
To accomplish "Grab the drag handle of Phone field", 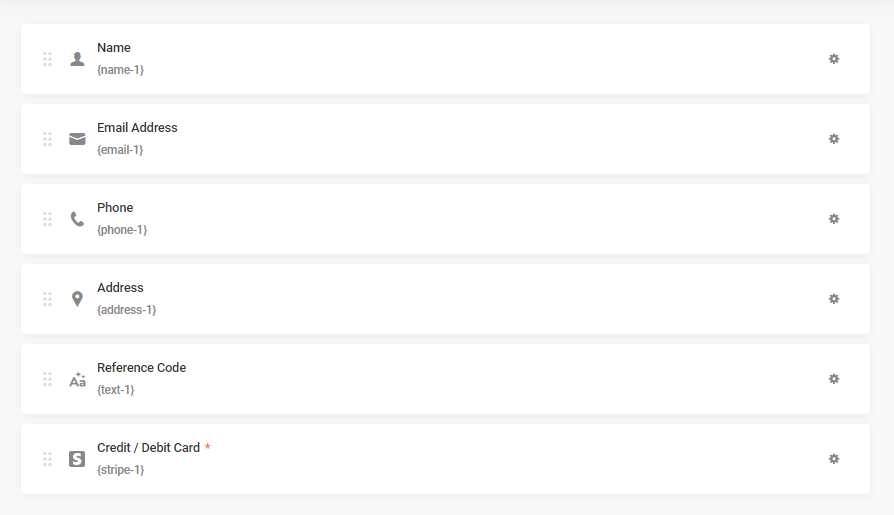I will 47,219.
